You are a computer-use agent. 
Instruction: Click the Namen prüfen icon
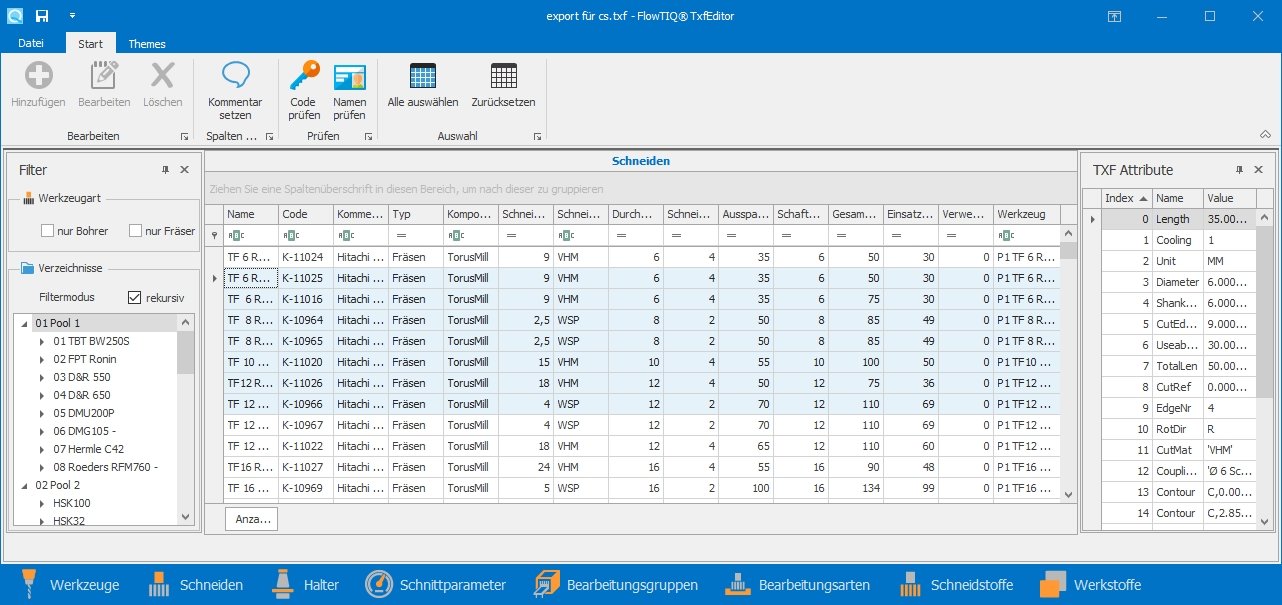pos(349,76)
